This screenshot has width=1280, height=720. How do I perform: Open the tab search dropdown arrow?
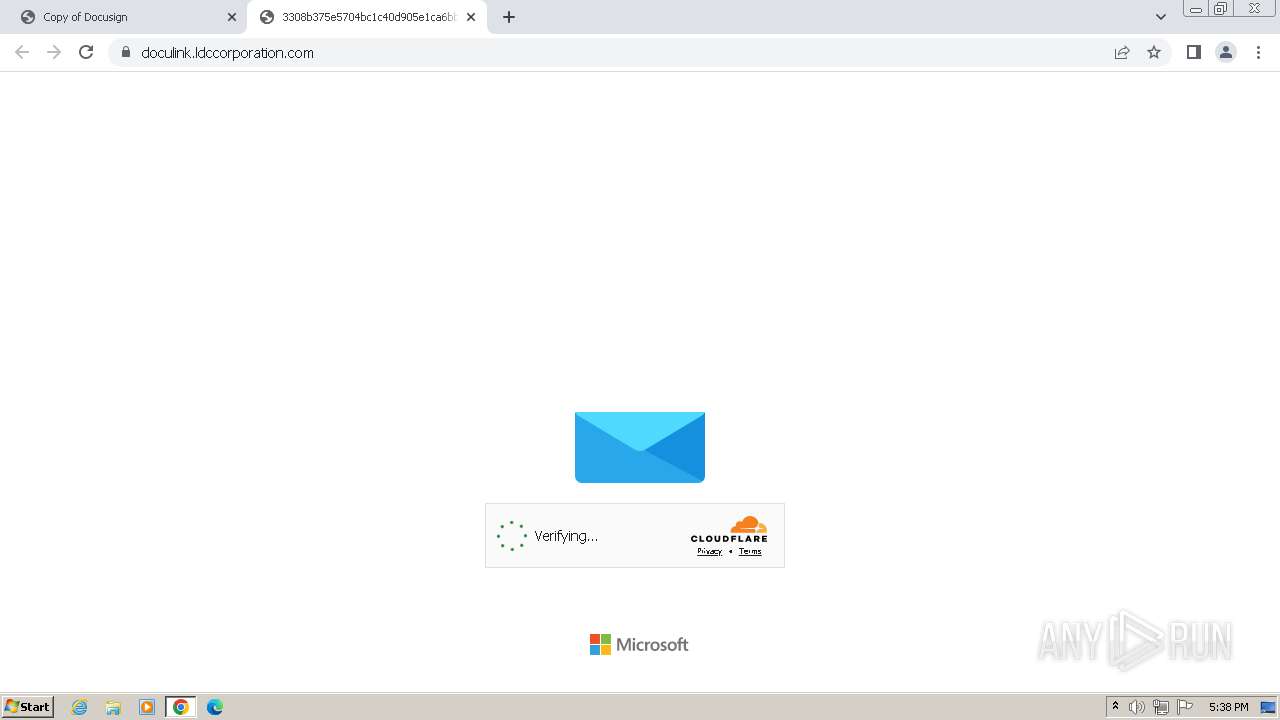point(1161,17)
